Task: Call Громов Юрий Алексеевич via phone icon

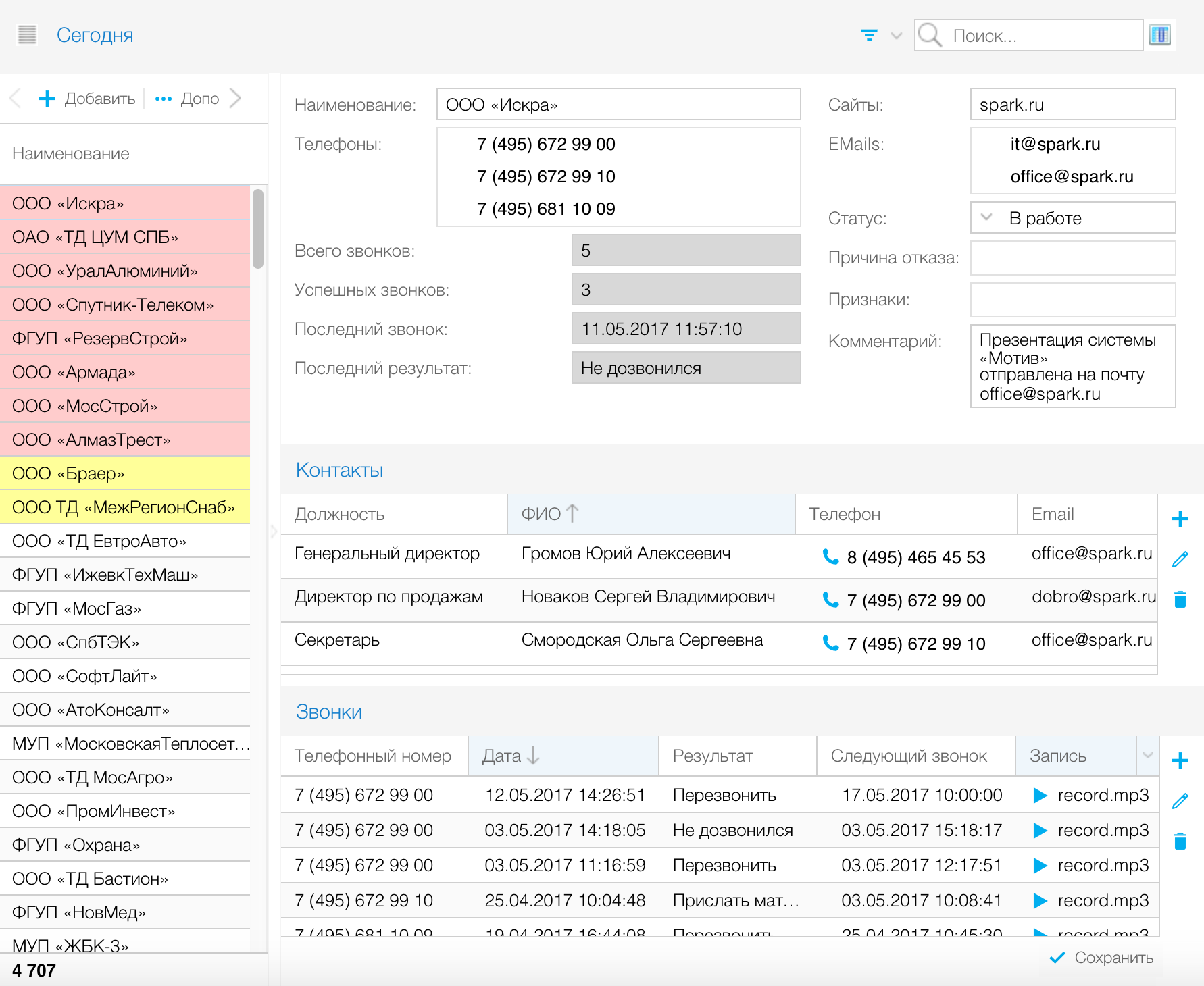Action: coord(830,556)
